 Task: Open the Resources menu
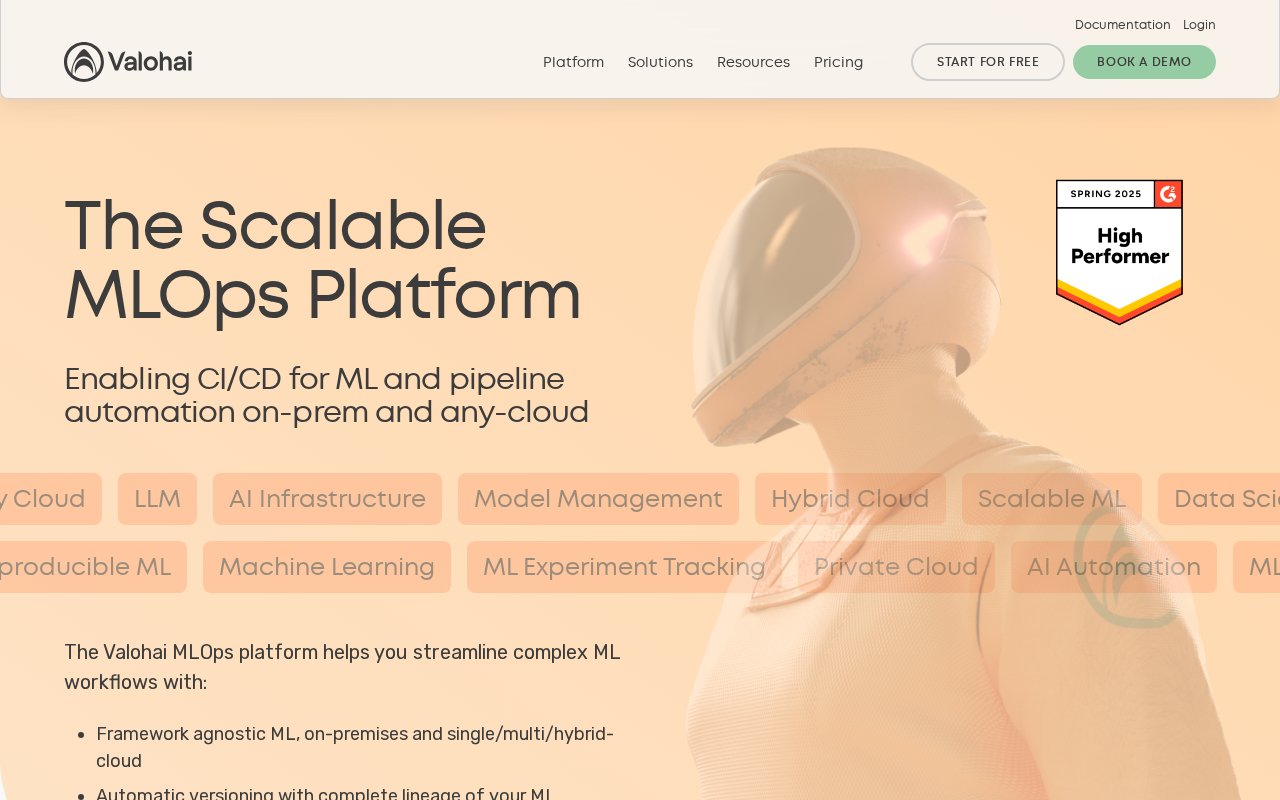753,62
